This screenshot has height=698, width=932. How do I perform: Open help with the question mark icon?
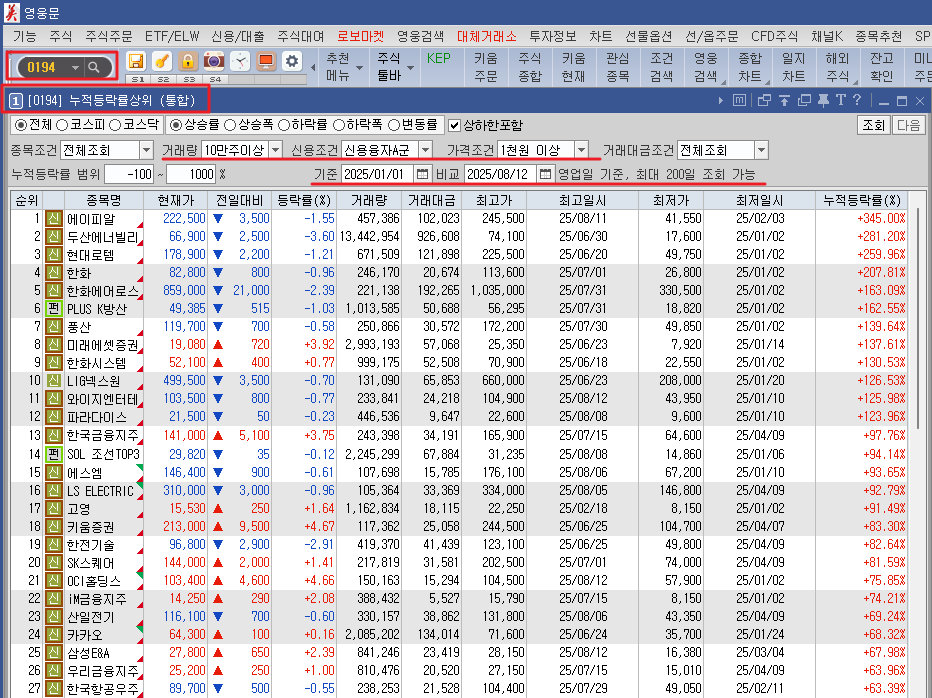click(857, 100)
